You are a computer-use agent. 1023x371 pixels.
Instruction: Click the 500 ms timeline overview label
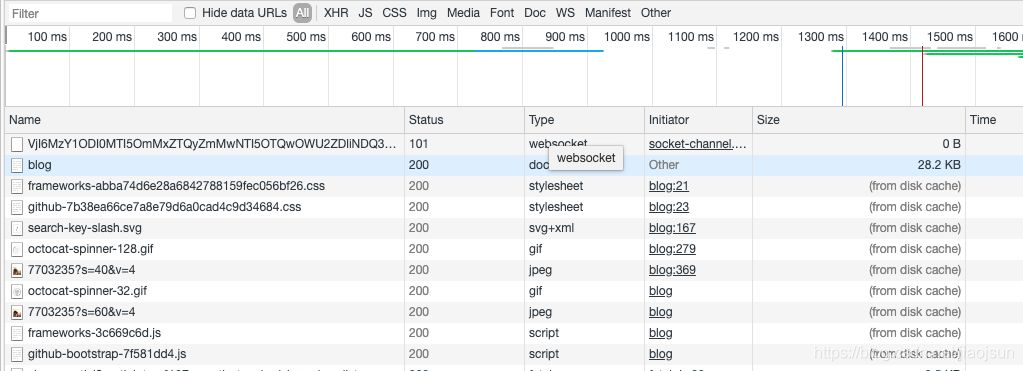pos(306,37)
